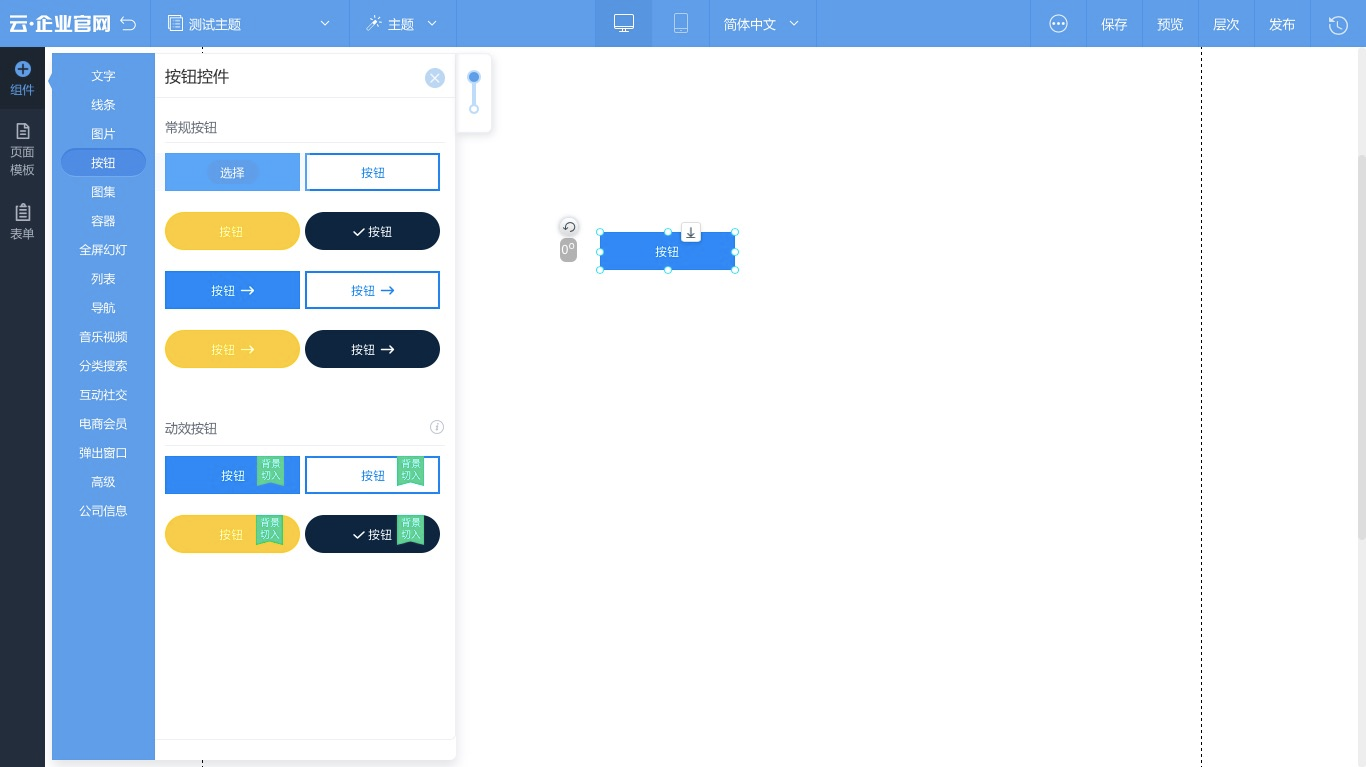Select the 弹出窗口 component category
The width and height of the screenshot is (1366, 767).
[103, 453]
